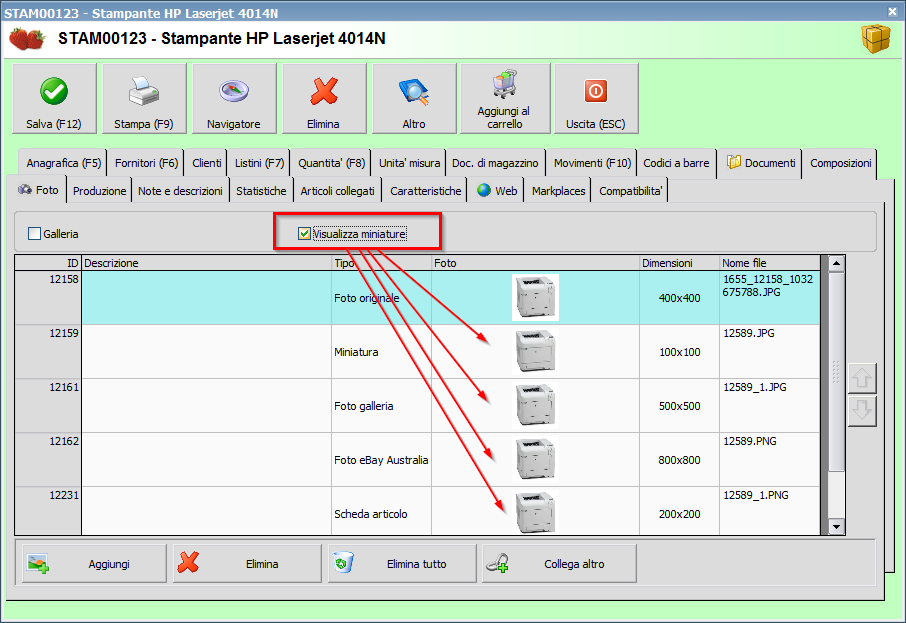Click the Foto galleria row thumbnail

(x=535, y=405)
